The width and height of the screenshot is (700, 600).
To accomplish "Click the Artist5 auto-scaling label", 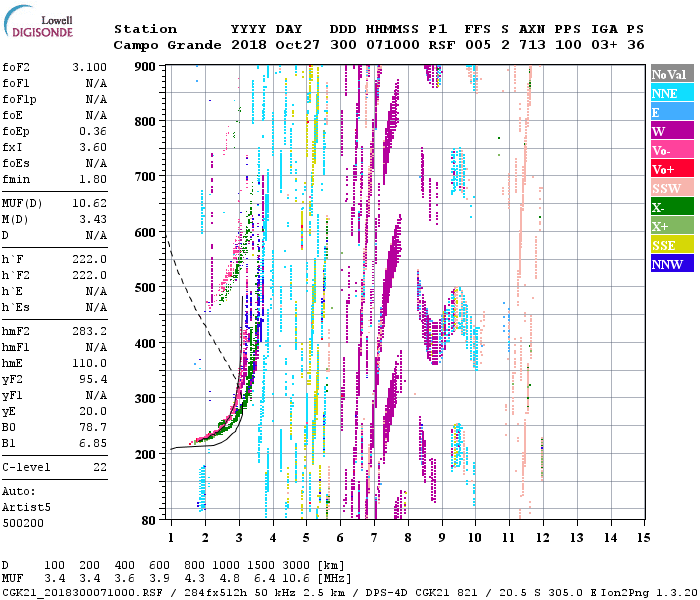I will pos(26,508).
